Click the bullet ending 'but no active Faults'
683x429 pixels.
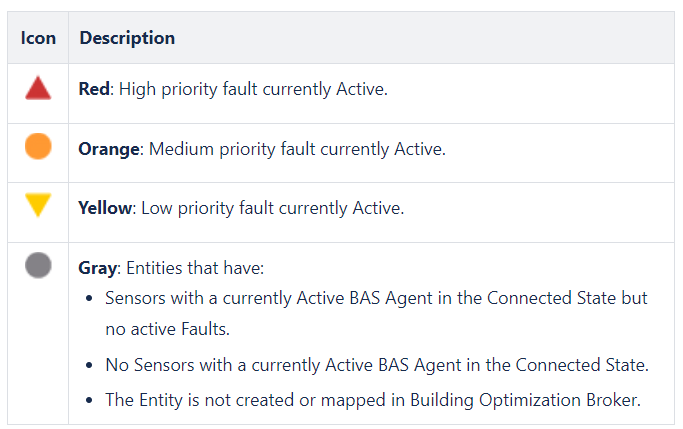(376, 298)
